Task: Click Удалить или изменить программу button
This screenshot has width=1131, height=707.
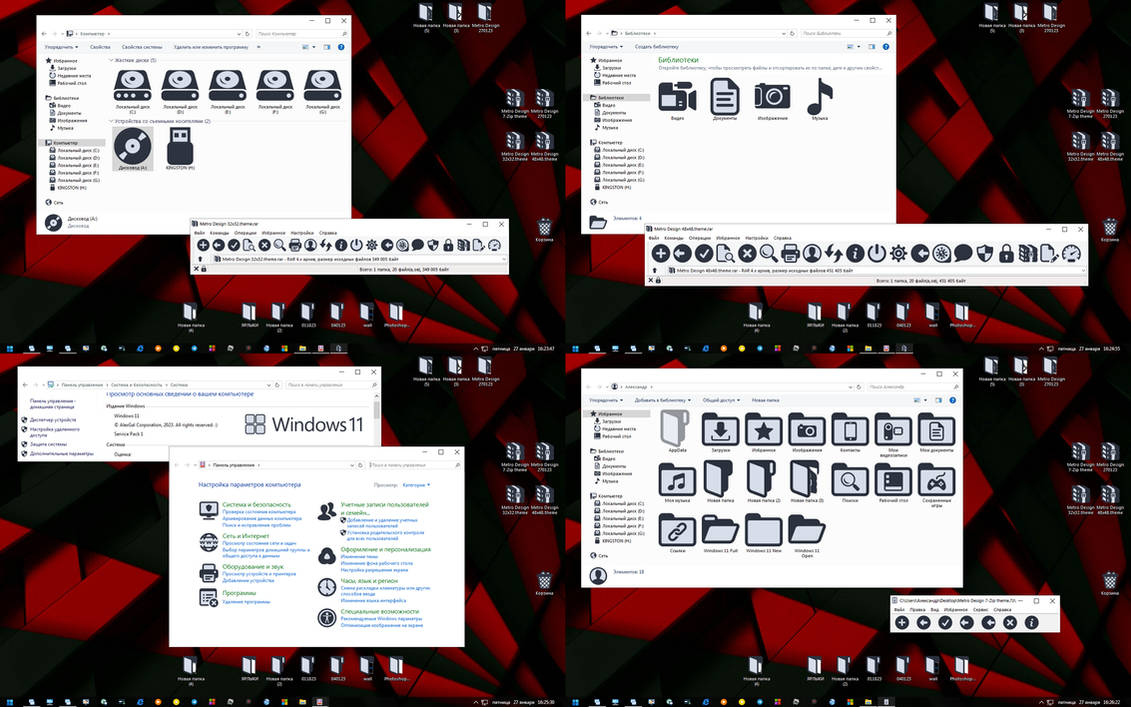Action: coord(211,47)
